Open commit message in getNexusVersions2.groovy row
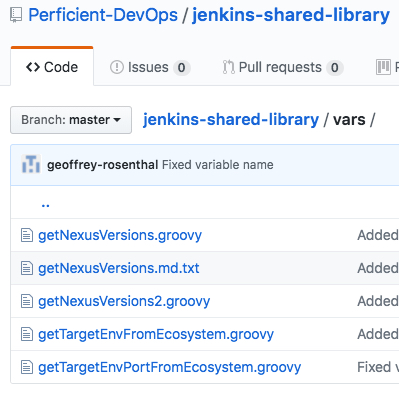 click(x=378, y=301)
